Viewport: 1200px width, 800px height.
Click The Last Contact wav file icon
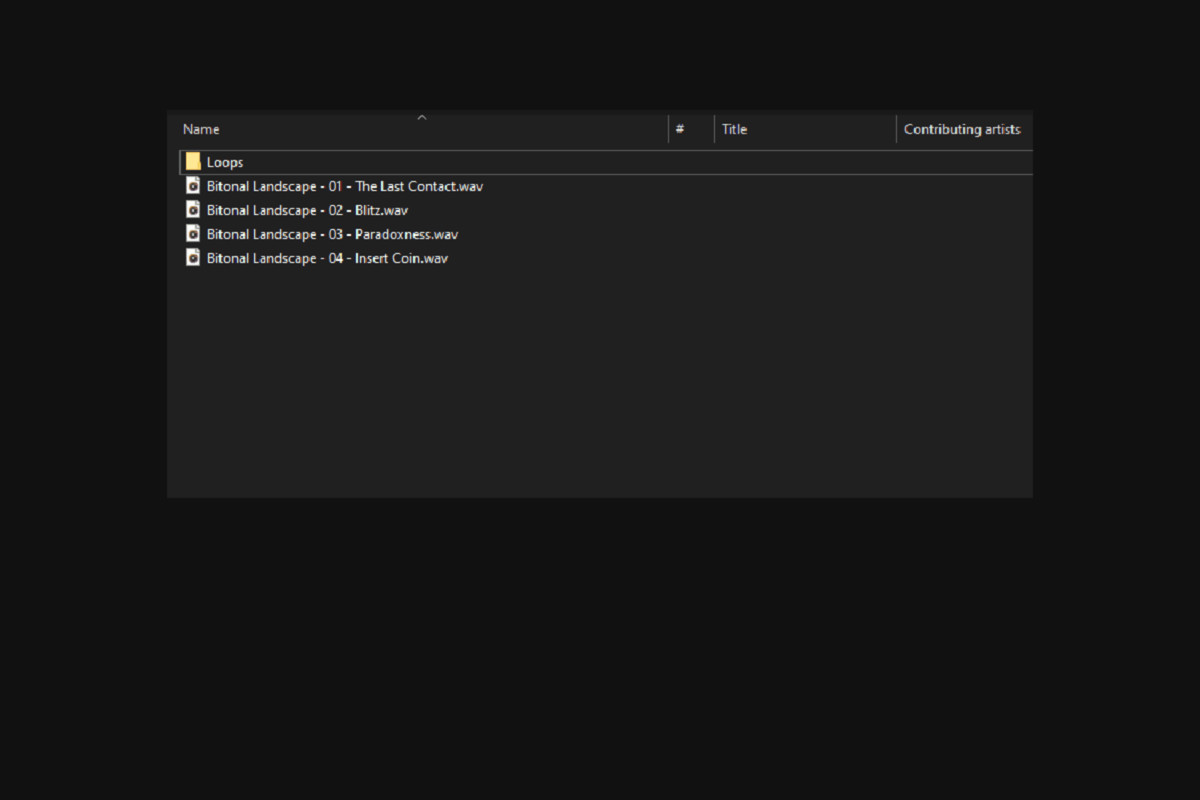pos(193,186)
